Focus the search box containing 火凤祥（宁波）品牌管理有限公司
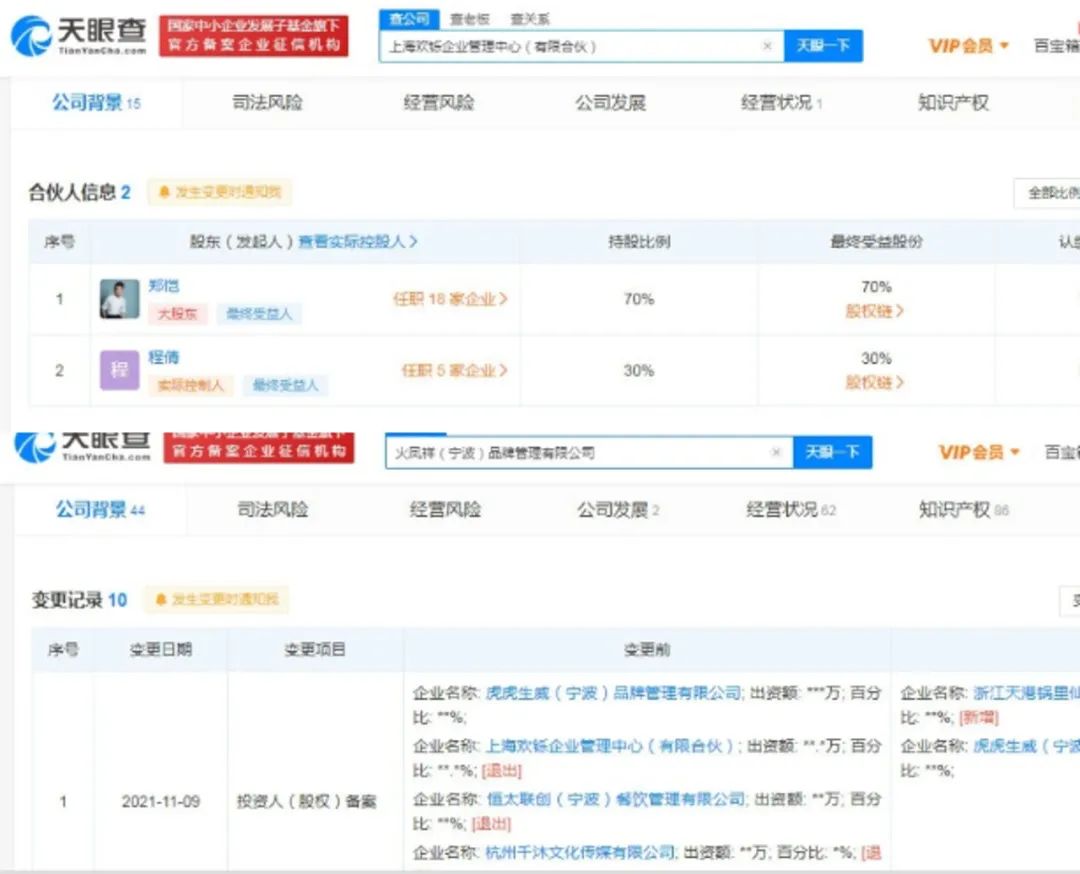This screenshot has width=1080, height=874. coord(589,452)
